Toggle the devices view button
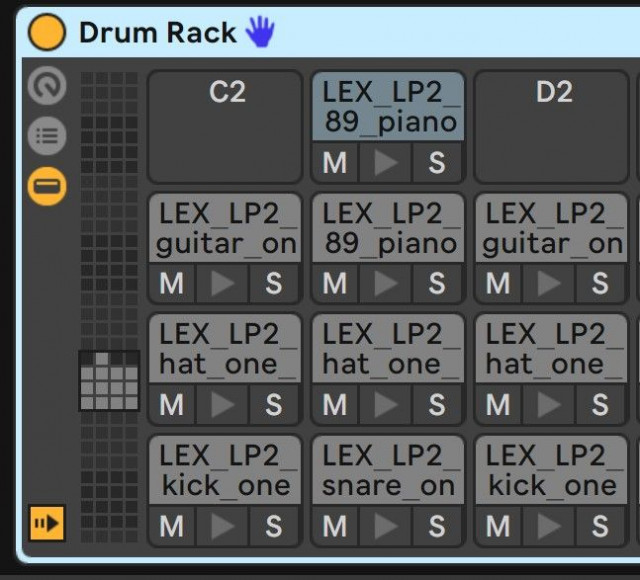Viewport: 640px width, 580px height. pyautogui.click(x=46, y=185)
